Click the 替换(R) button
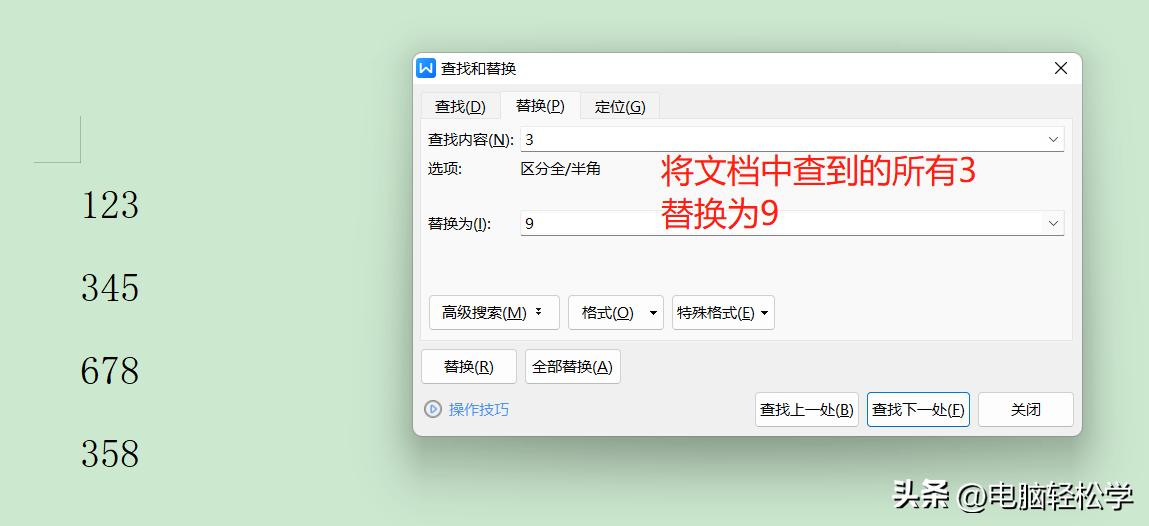Image resolution: width=1149 pixels, height=526 pixels. point(469,366)
